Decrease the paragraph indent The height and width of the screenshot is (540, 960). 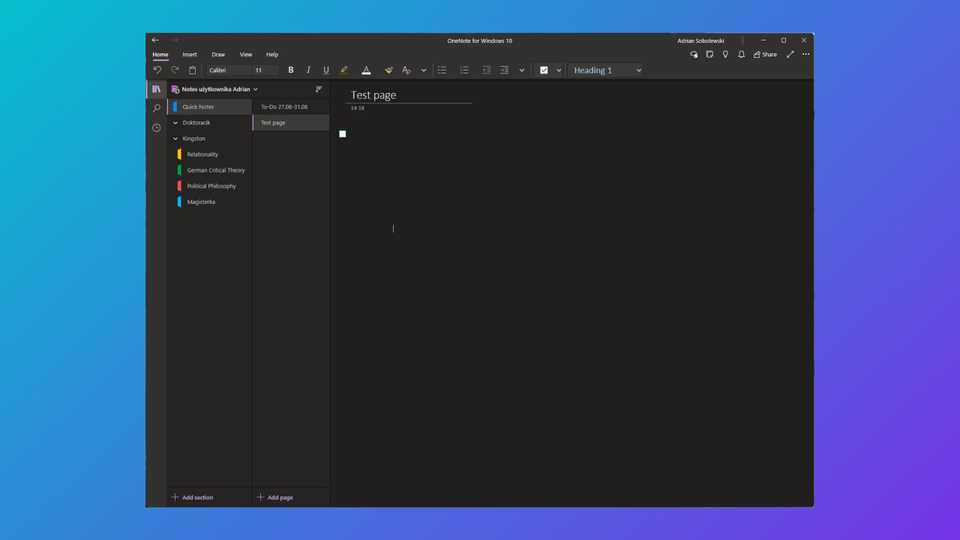tap(486, 70)
